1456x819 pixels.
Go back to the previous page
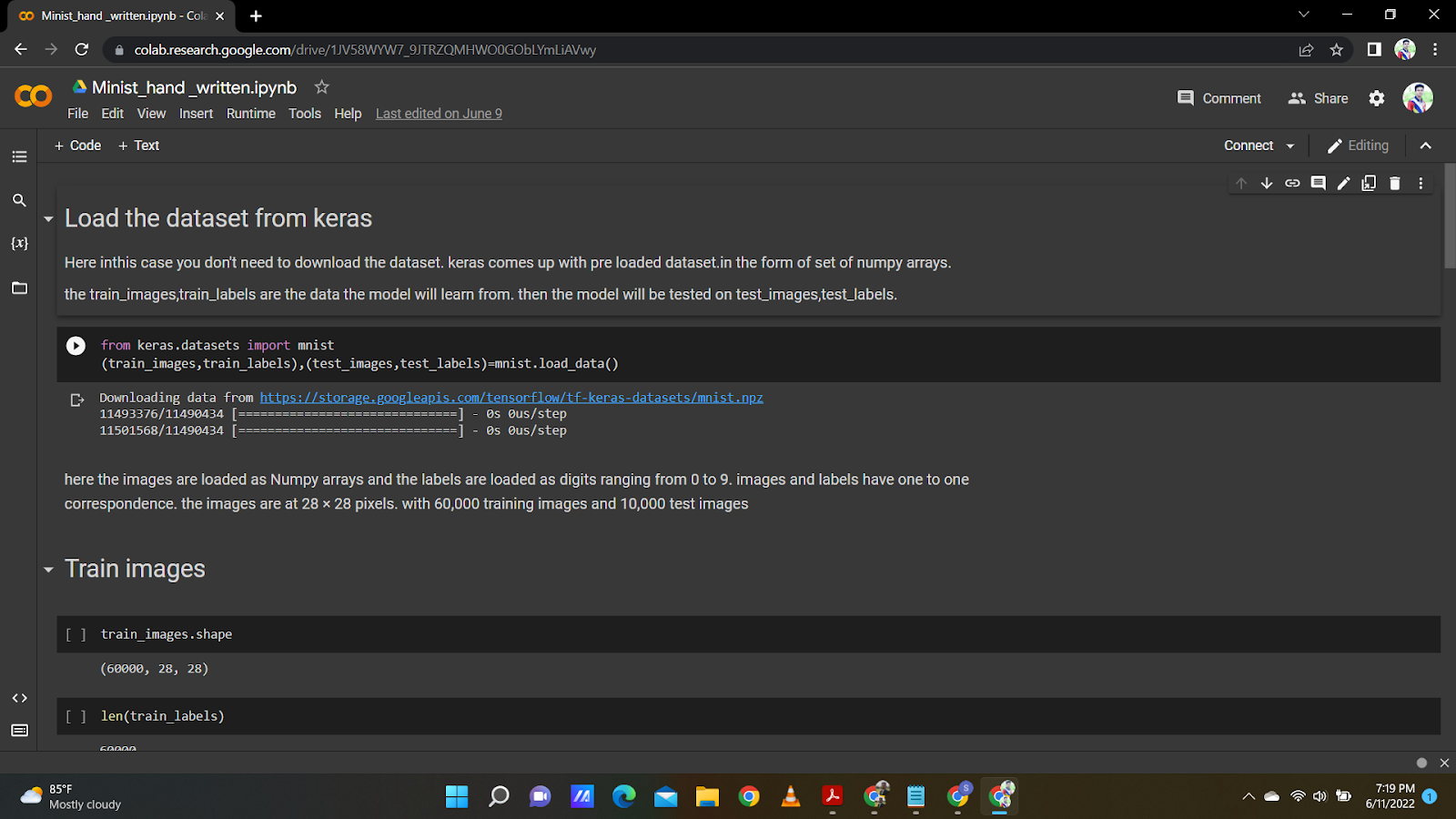tap(21, 50)
